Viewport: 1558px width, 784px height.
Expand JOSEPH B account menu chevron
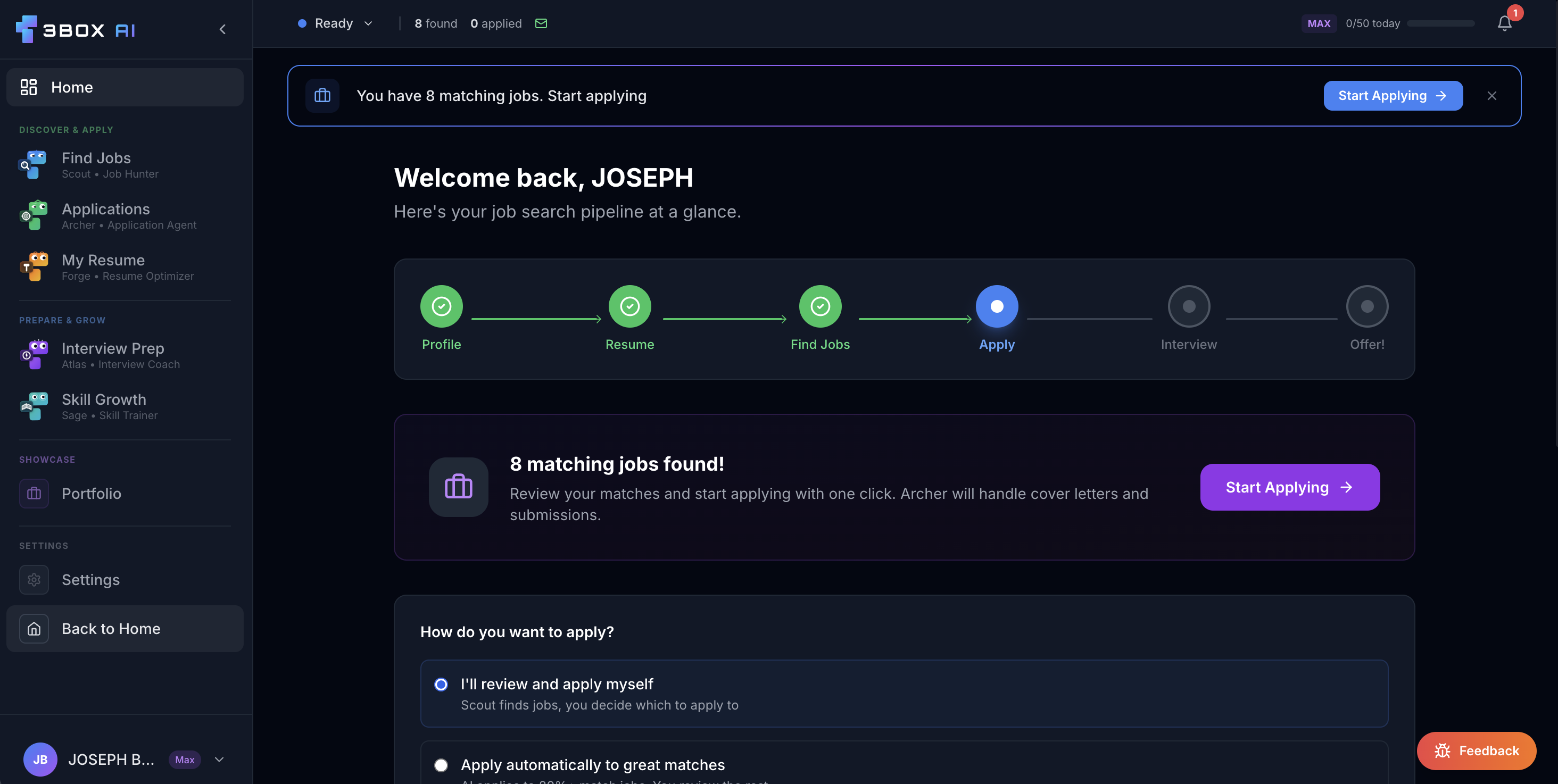pos(220,759)
